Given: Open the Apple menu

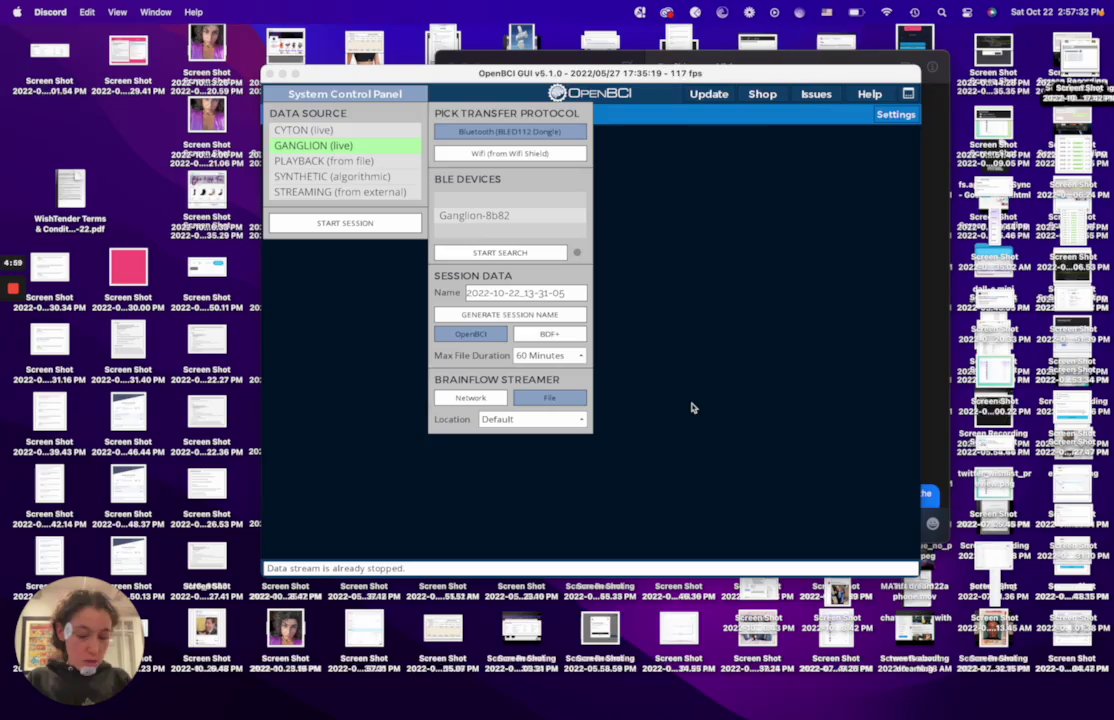Looking at the screenshot, I should (17, 12).
